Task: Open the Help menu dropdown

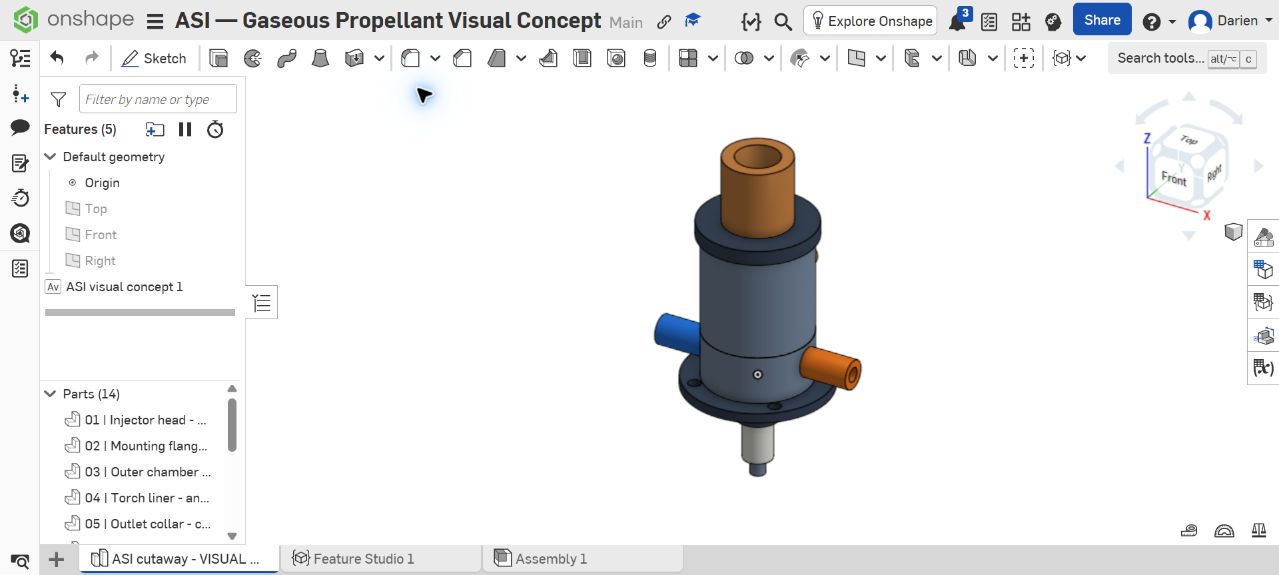Action: 1158,21
